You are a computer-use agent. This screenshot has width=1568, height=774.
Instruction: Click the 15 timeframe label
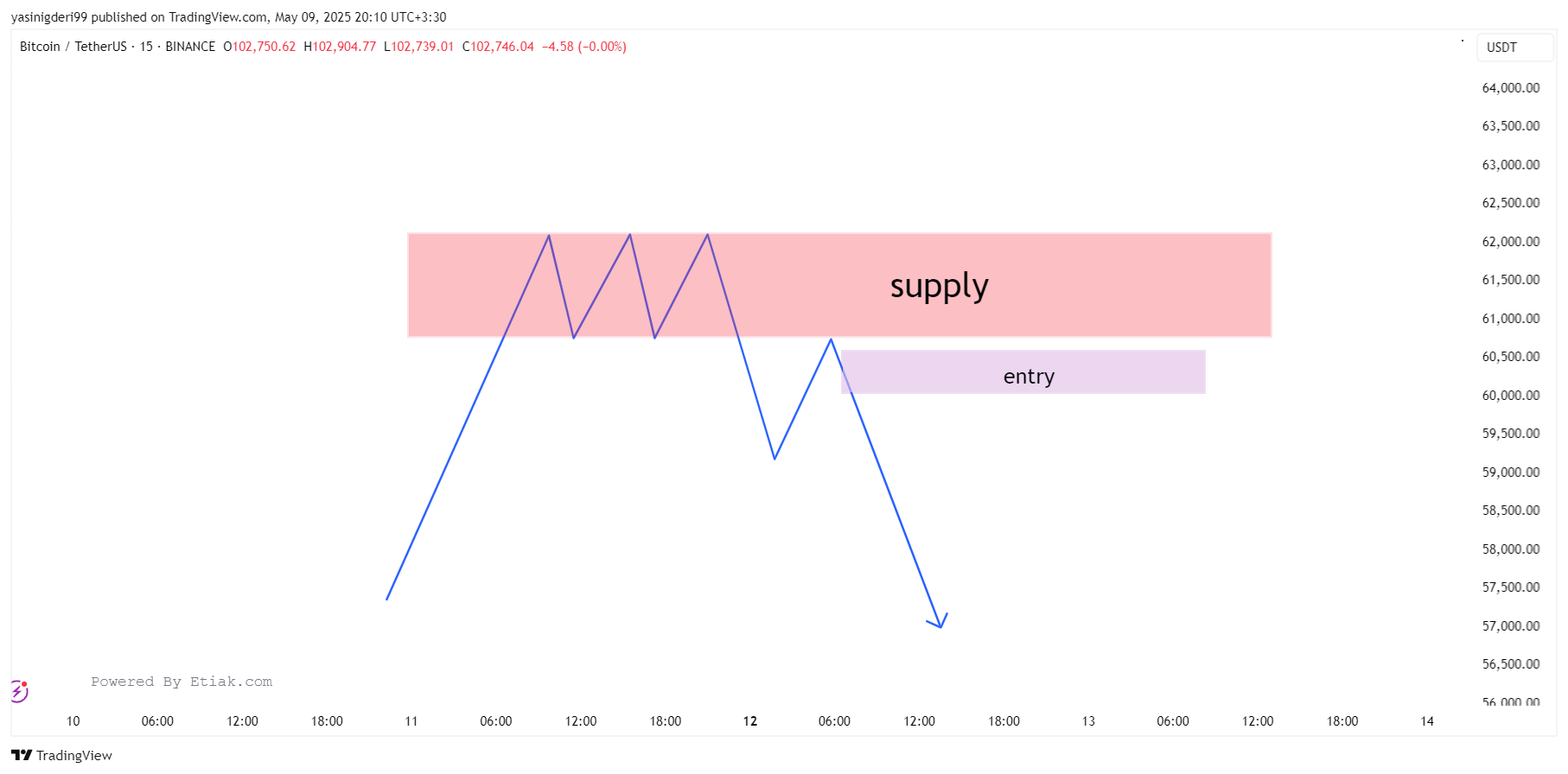tap(146, 47)
